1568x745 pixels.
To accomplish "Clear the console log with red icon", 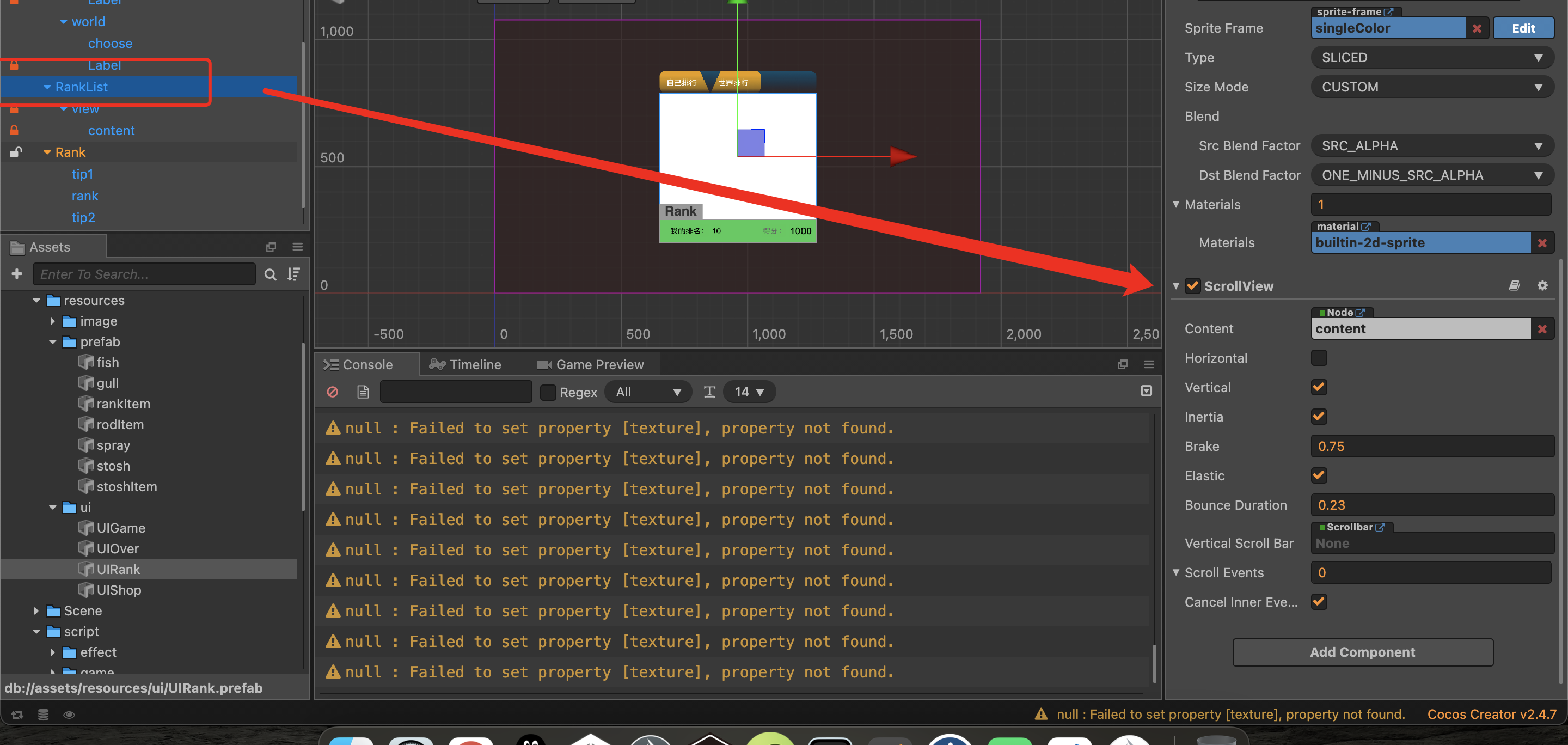I will pos(332,392).
